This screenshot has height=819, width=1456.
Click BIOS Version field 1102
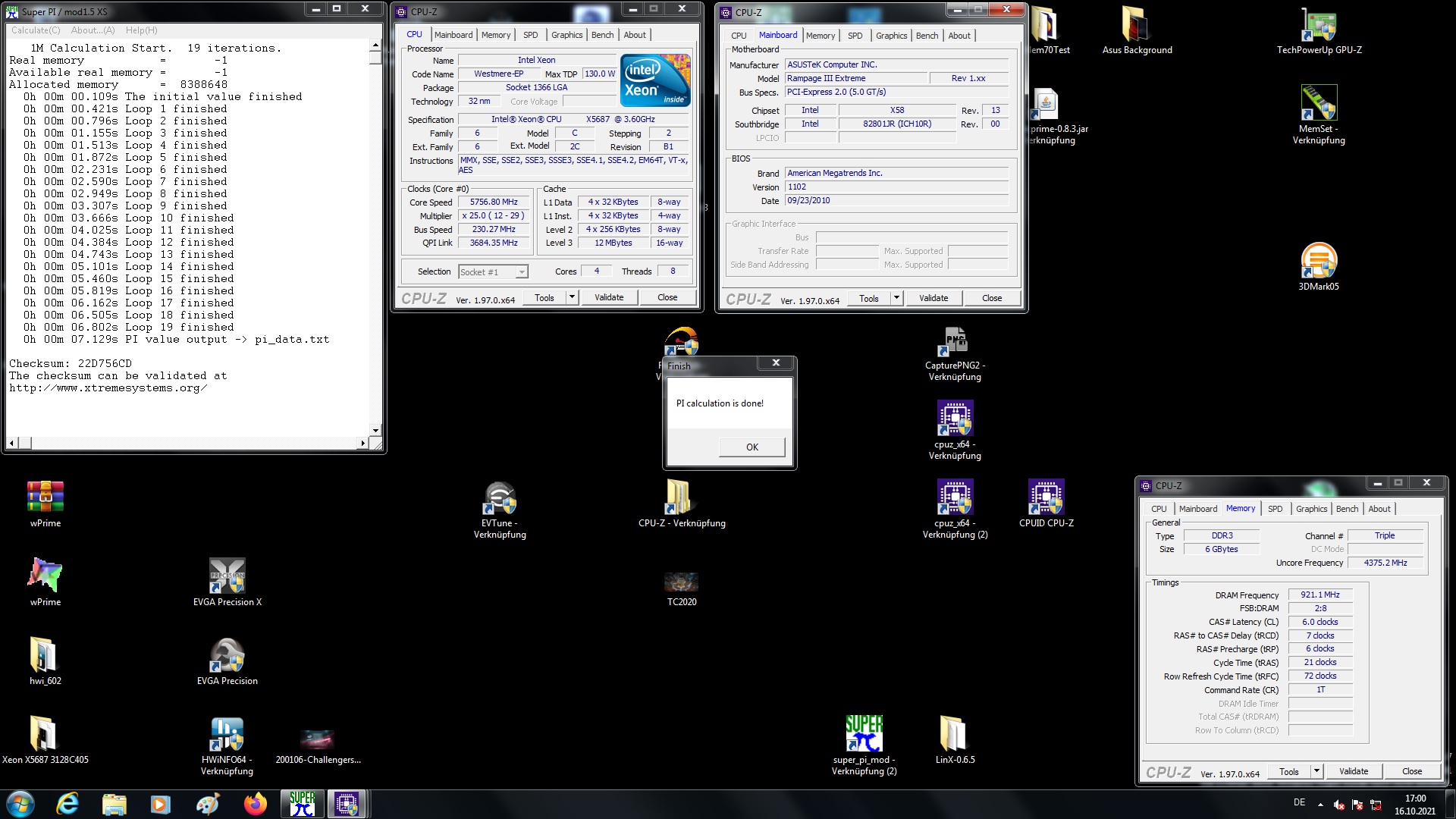897,187
